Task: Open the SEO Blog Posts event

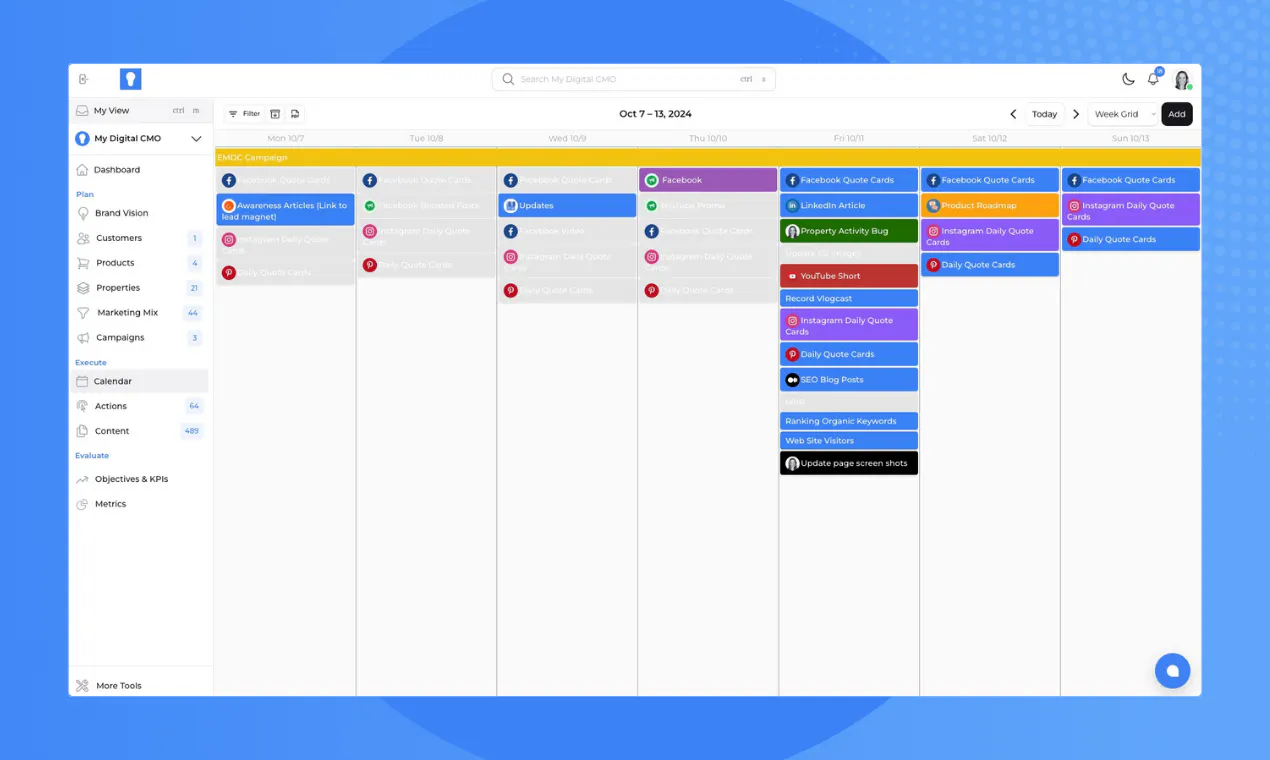Action: [x=849, y=380]
